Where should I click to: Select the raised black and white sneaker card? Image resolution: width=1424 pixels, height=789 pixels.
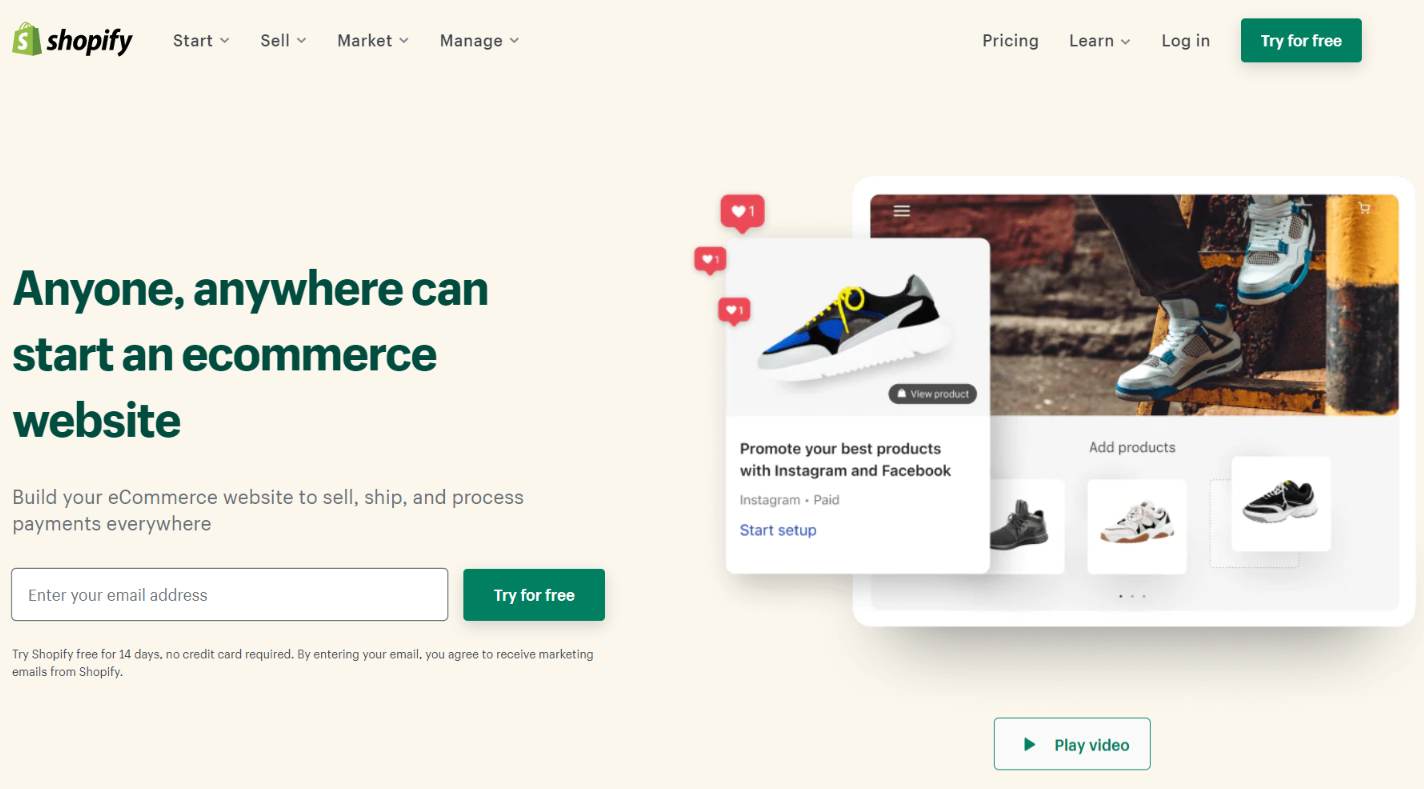1281,504
